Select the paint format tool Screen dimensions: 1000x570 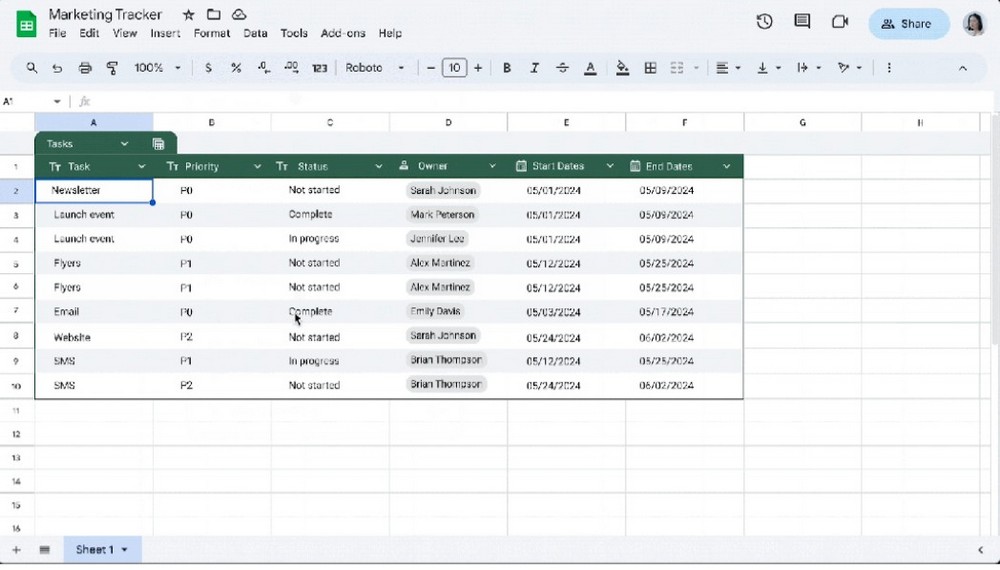pos(112,68)
